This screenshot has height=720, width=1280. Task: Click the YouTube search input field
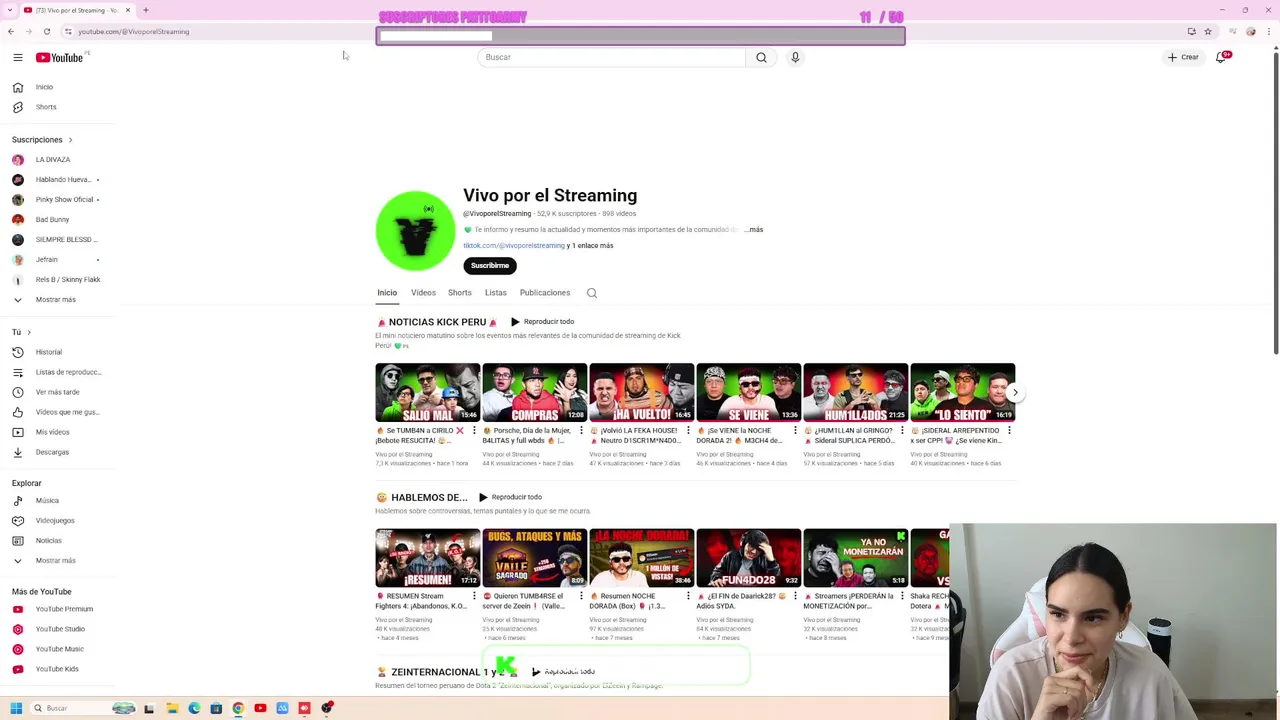(612, 57)
